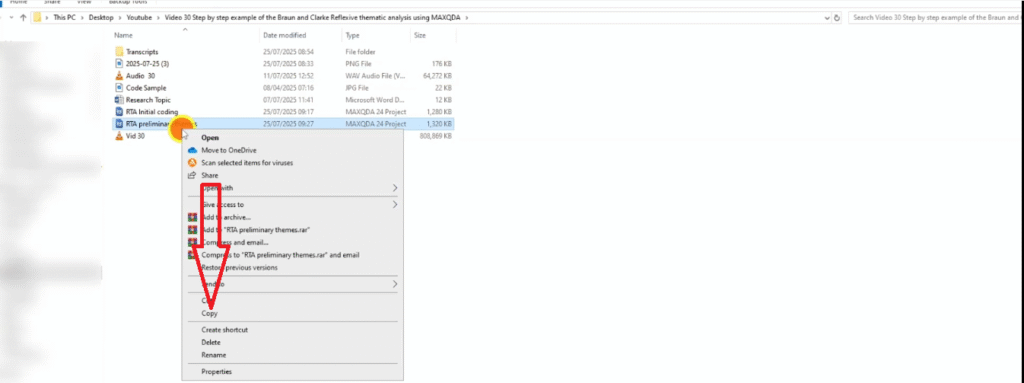Select the 2025-07-25 (3) file name
The height and width of the screenshot is (383, 1024).
(x=147, y=63)
